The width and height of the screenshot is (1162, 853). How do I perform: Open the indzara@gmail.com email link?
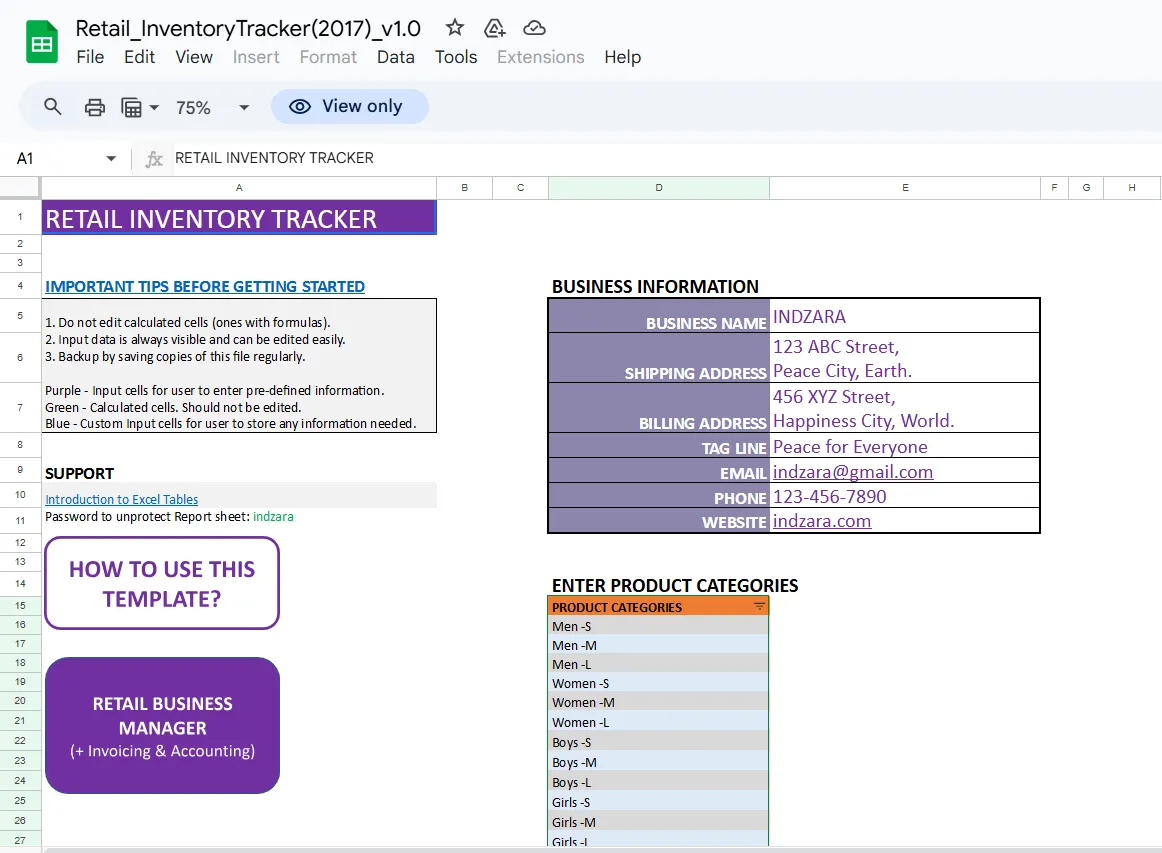853,472
